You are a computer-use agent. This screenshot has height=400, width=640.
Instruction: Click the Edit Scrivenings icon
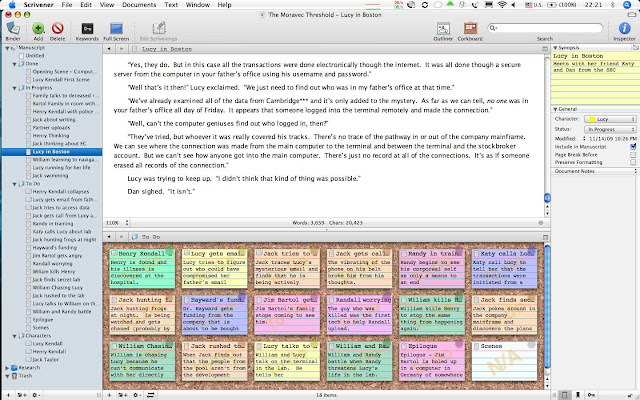[x=158, y=28]
